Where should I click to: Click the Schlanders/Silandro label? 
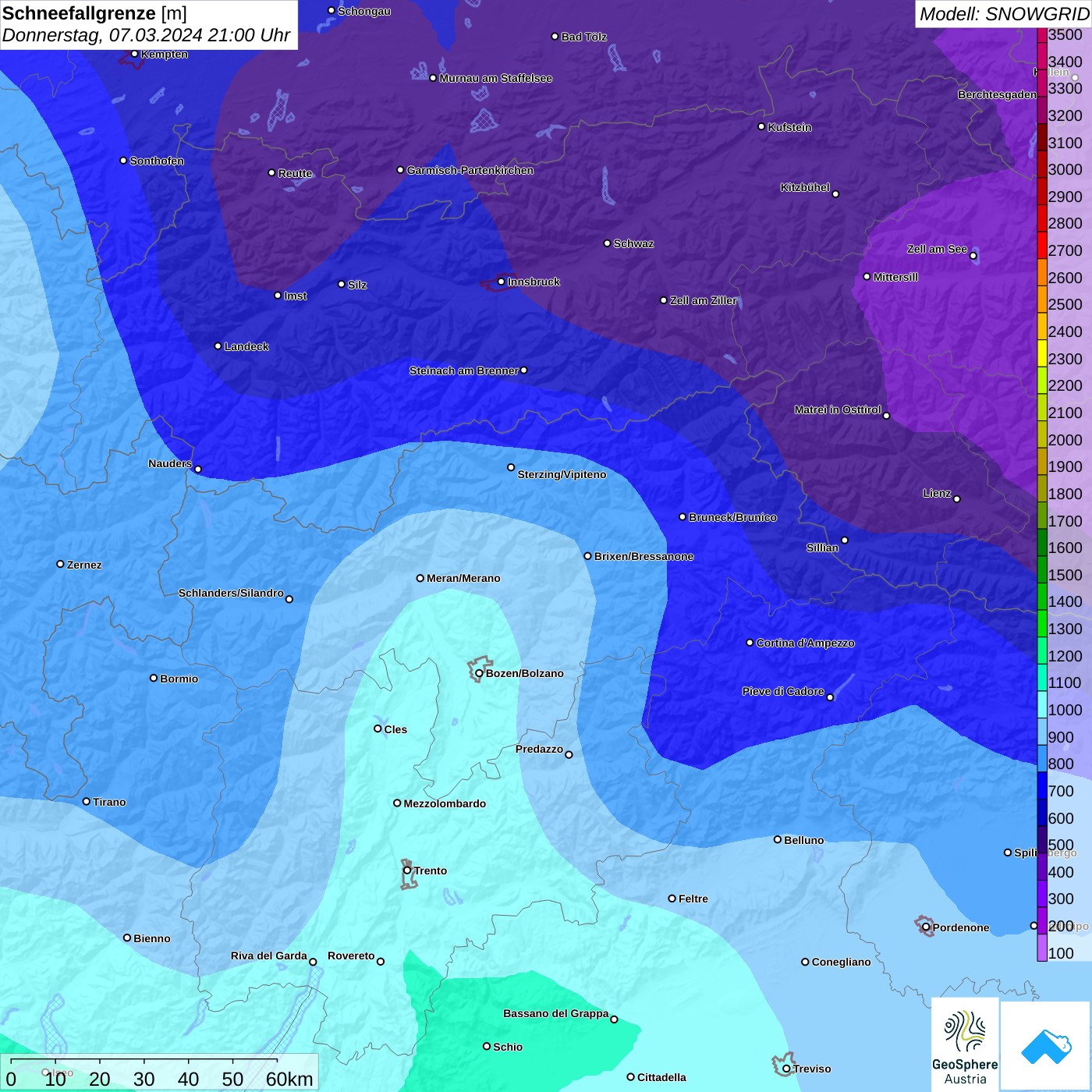pyautogui.click(x=231, y=593)
